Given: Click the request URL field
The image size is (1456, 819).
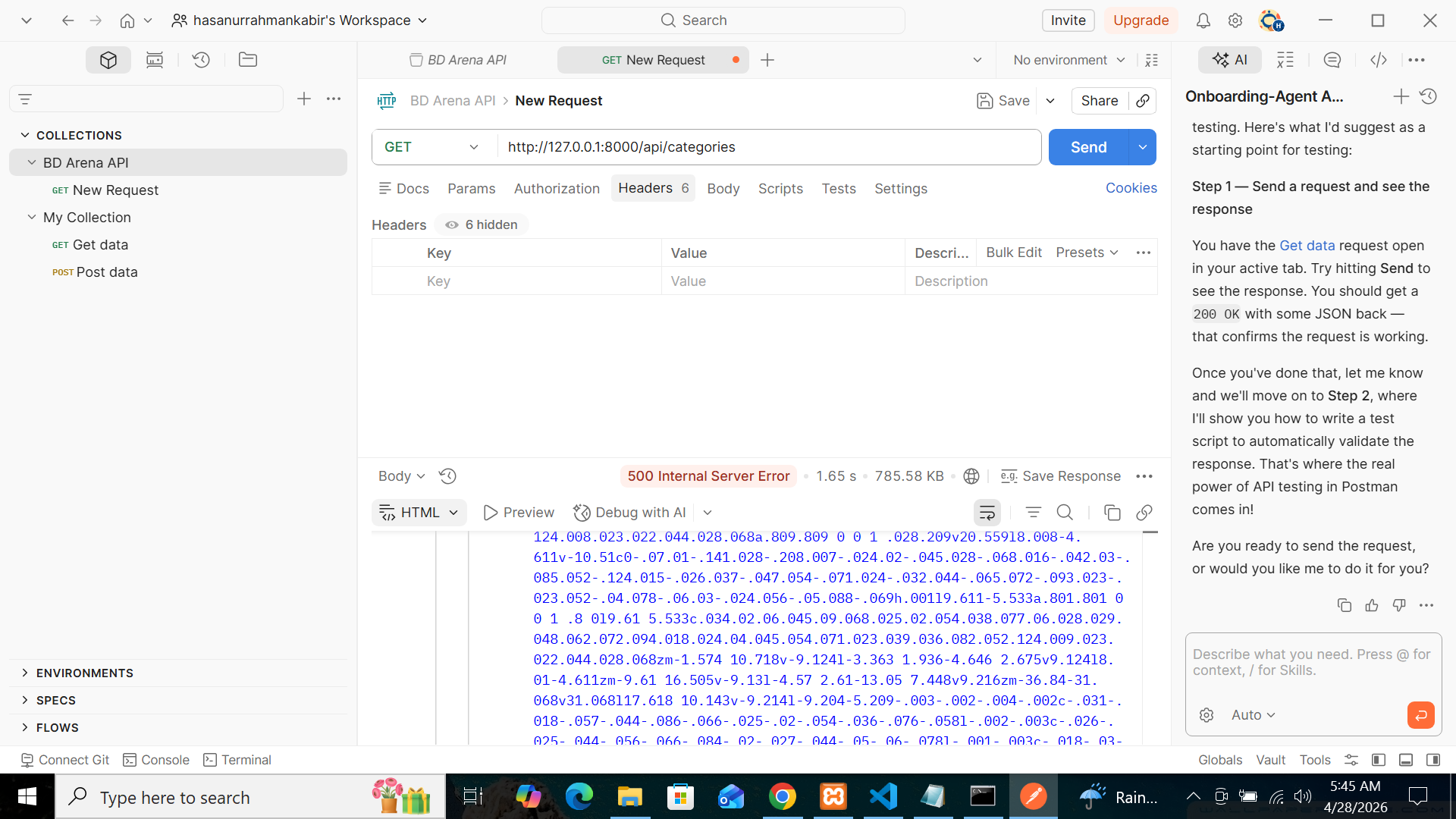Looking at the screenshot, I should [769, 147].
